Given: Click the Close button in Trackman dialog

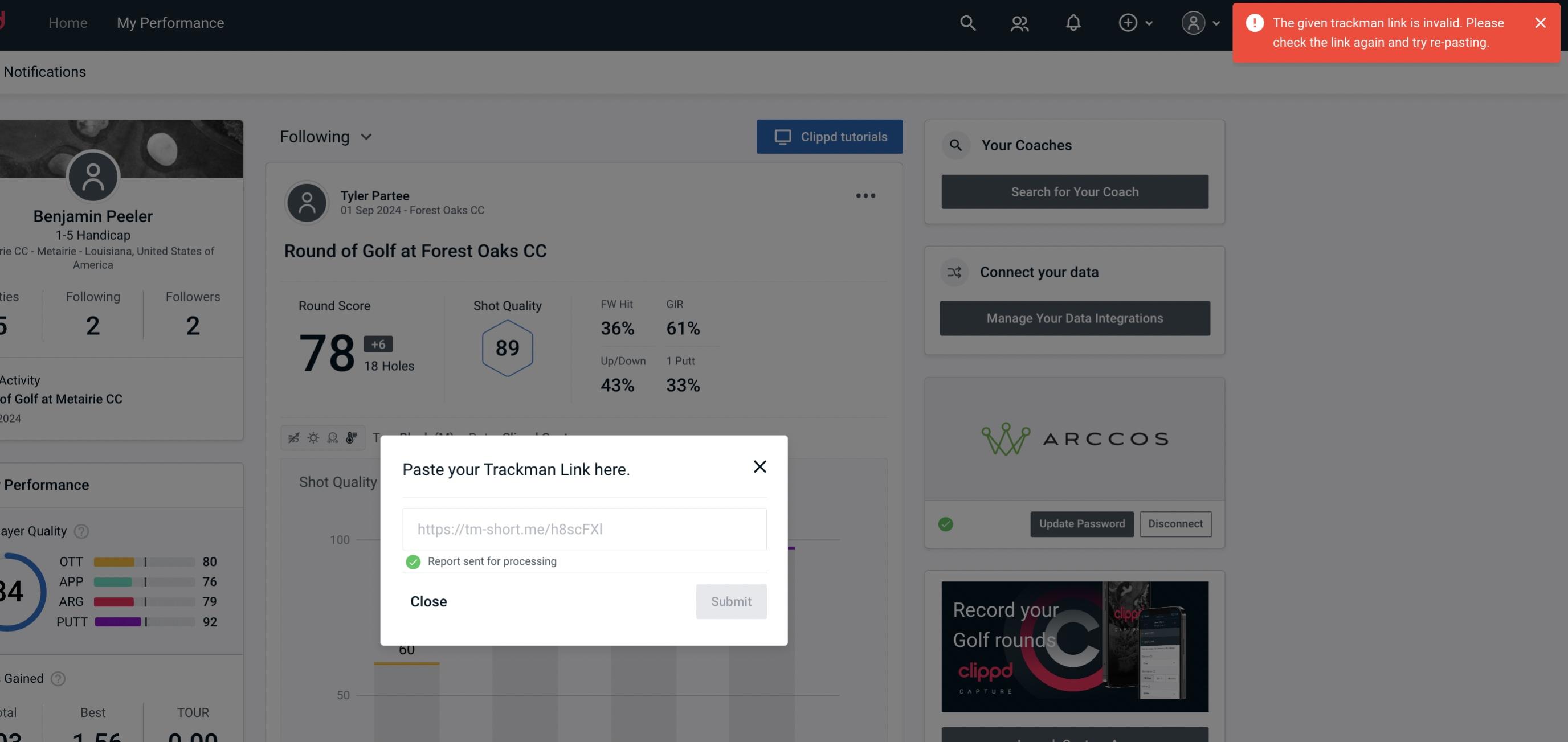Looking at the screenshot, I should [428, 601].
